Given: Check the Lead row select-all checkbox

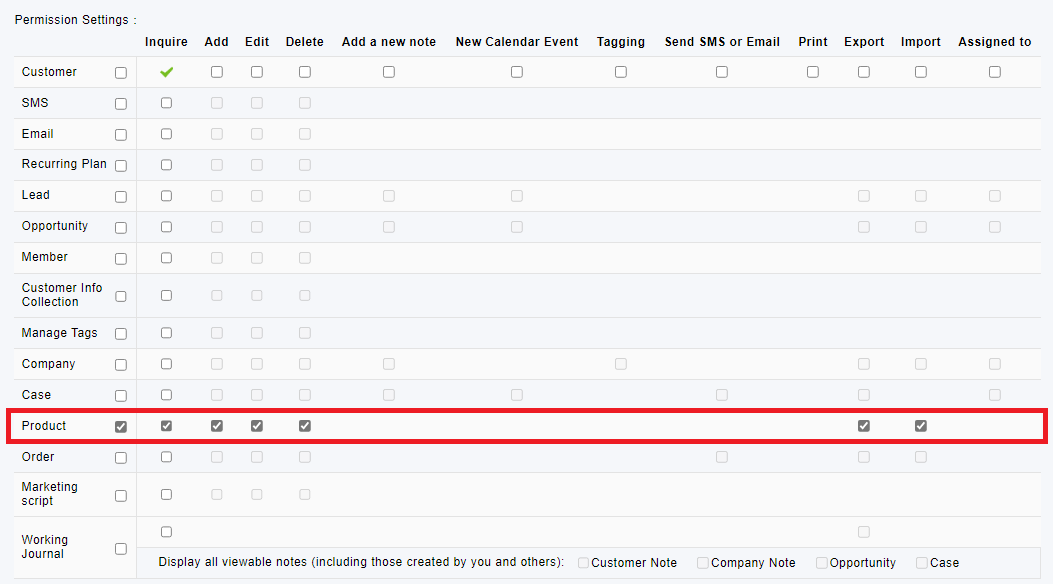Looking at the screenshot, I should click(x=121, y=197).
